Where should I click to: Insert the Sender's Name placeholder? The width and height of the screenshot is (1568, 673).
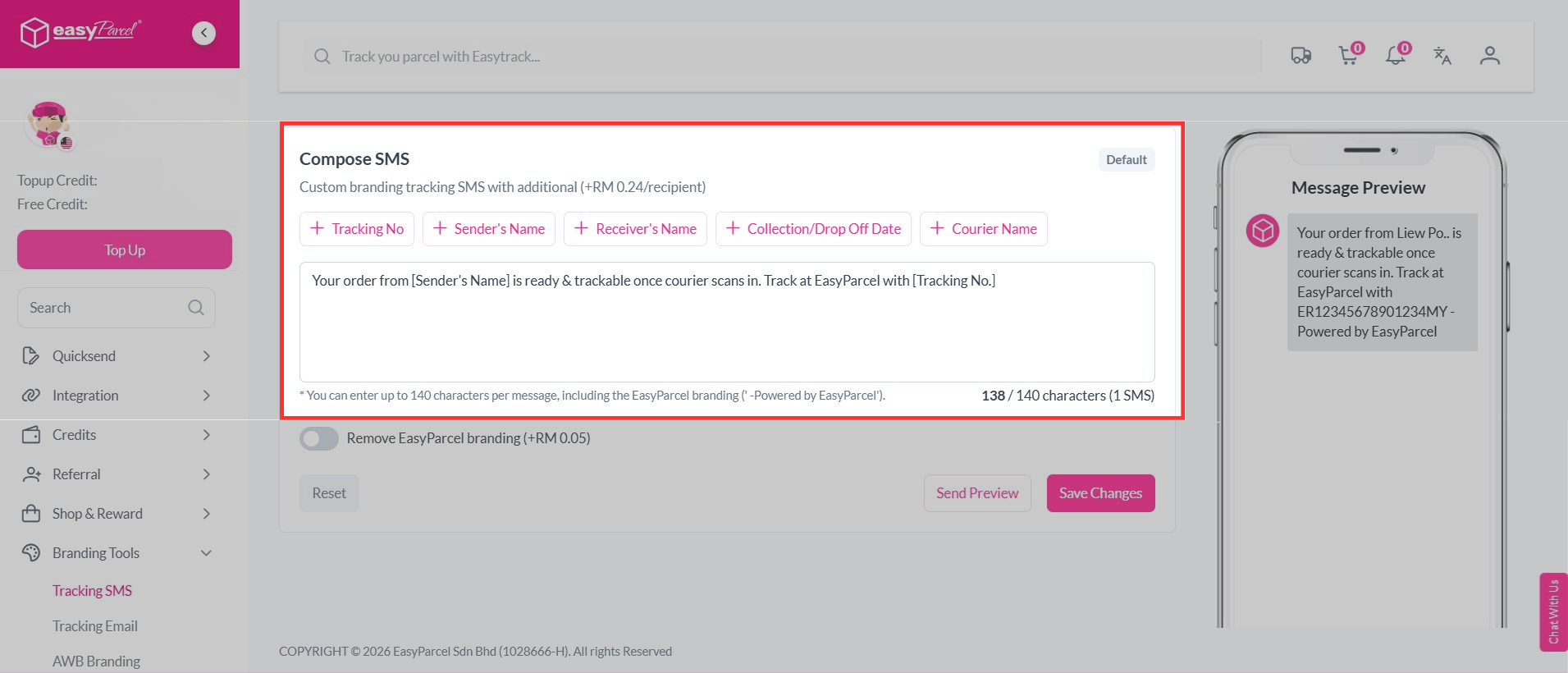click(x=489, y=229)
